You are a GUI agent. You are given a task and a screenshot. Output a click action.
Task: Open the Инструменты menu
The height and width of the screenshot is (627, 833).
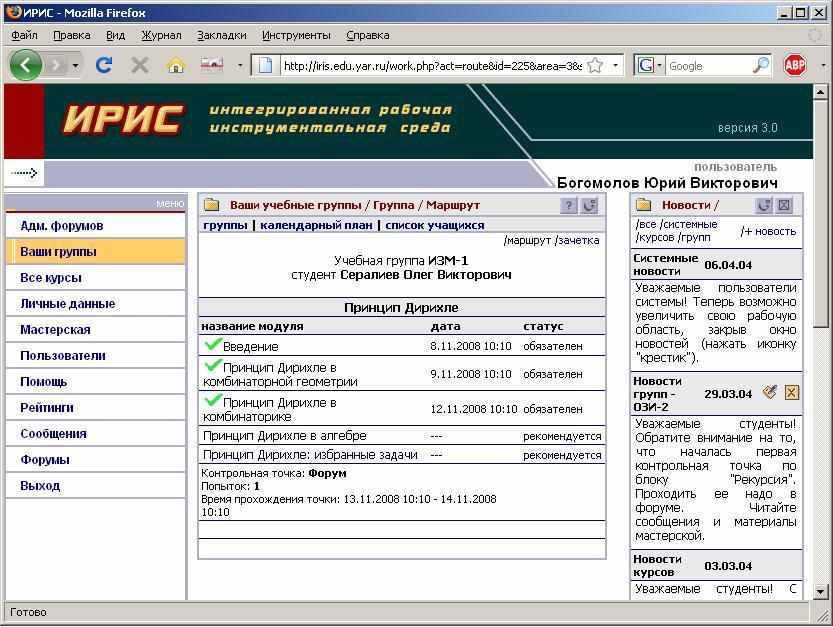[296, 35]
